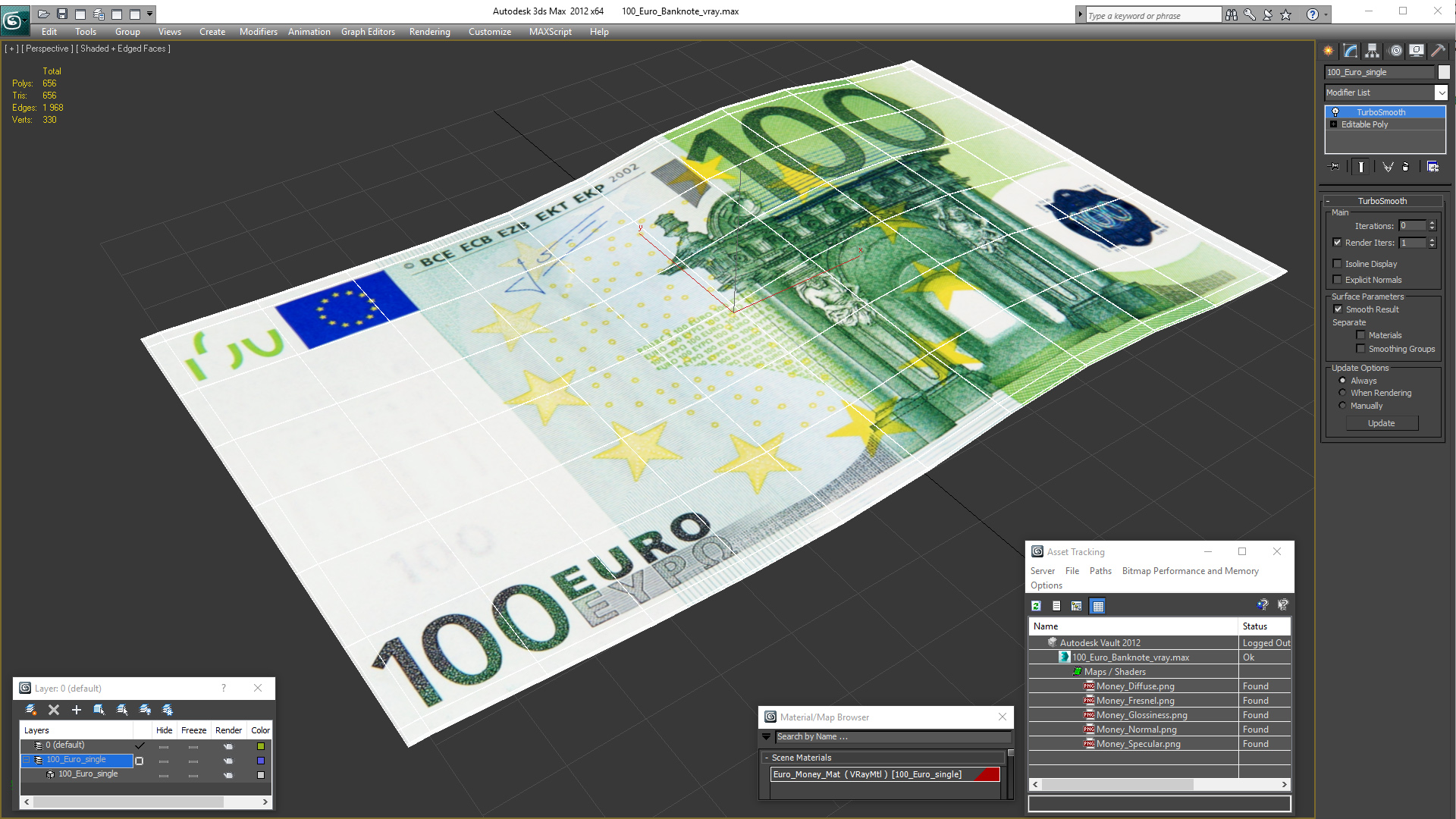Click the Save File floppy icon
Screen dimensions: 1456x819
click(62, 14)
